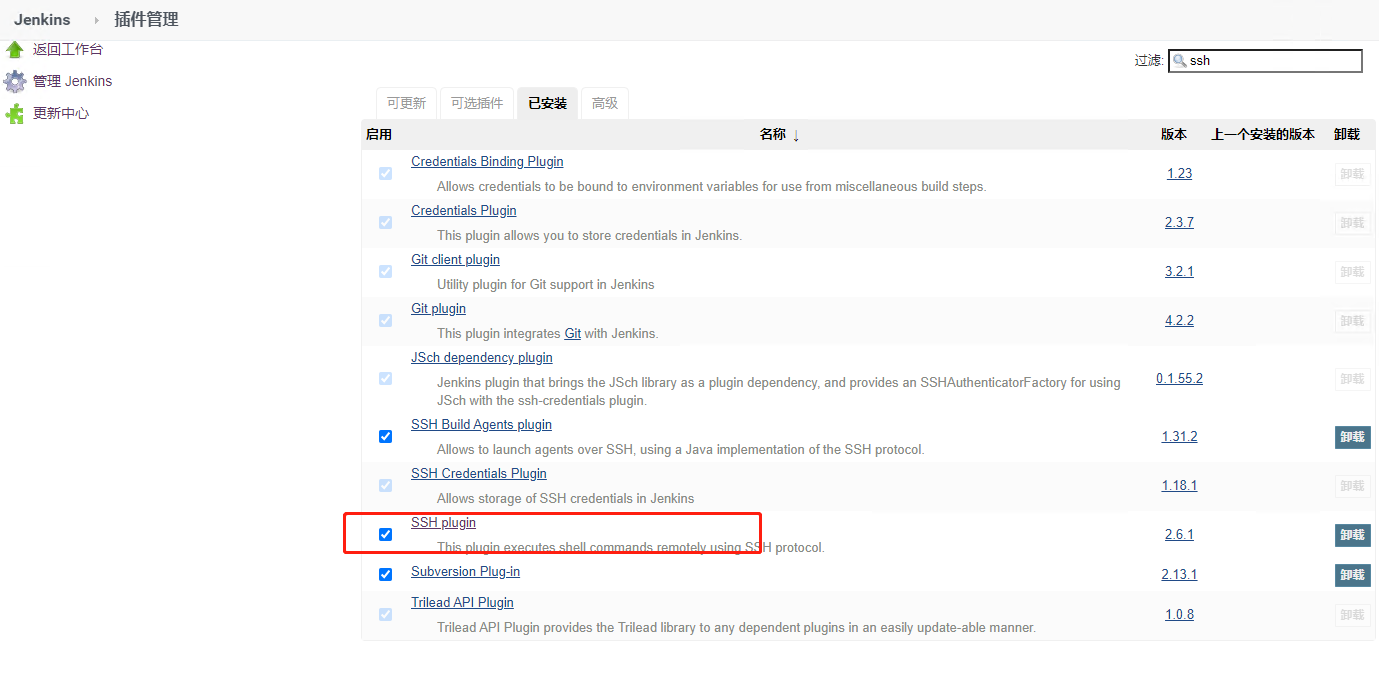Uninstall the SSH plugin with 卸载
The width and height of the screenshot is (1379, 677).
pyautogui.click(x=1352, y=535)
